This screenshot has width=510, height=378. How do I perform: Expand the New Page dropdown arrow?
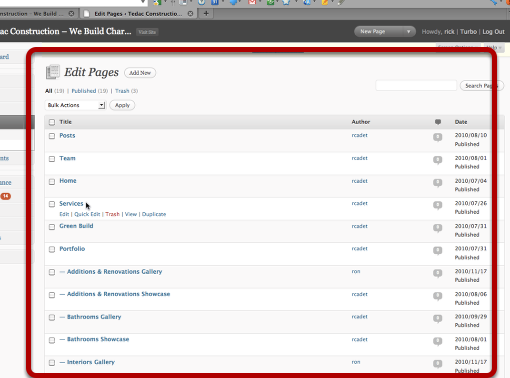(x=408, y=32)
